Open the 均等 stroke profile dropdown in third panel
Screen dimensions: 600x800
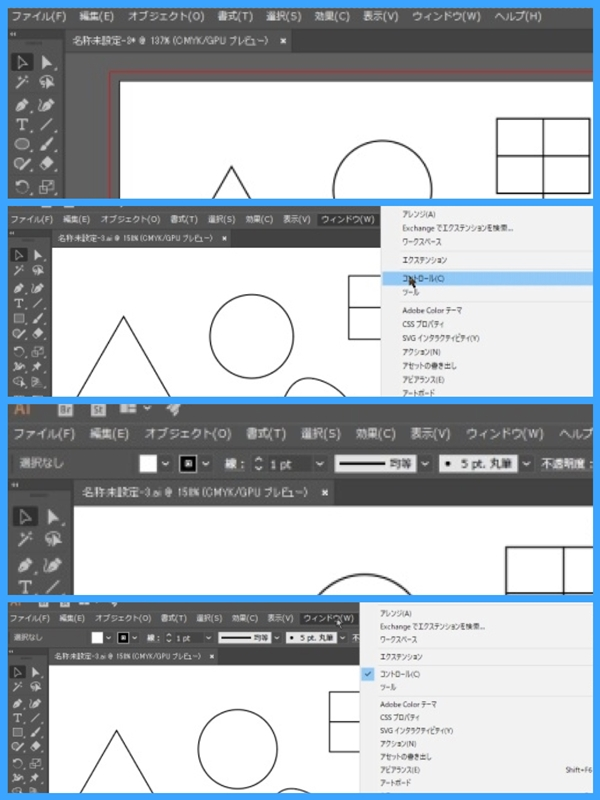tap(424, 464)
